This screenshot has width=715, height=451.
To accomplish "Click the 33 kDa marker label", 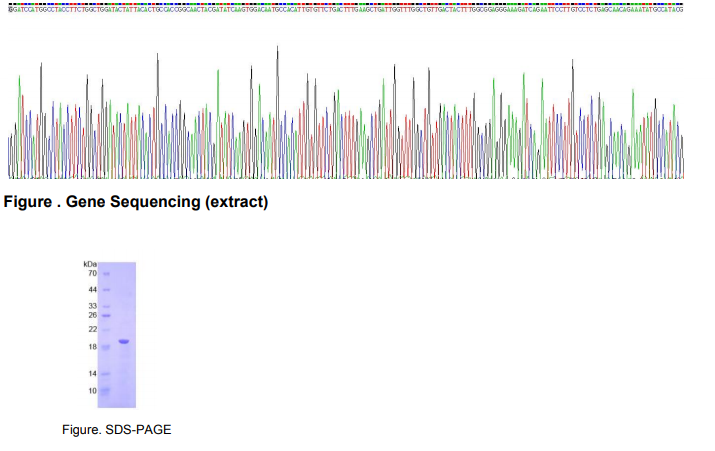I will pyautogui.click(x=93, y=306).
